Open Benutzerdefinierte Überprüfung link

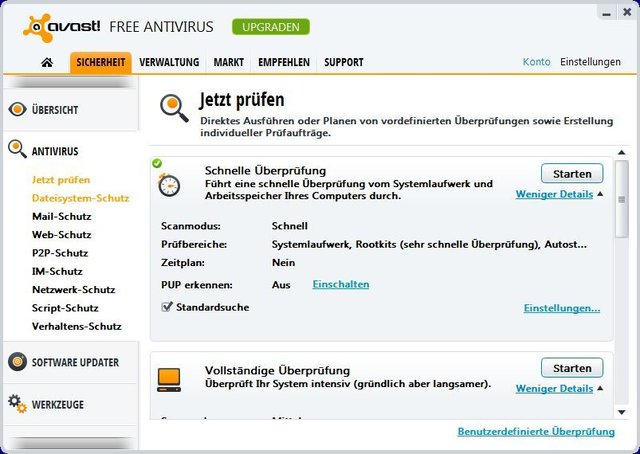(x=536, y=432)
